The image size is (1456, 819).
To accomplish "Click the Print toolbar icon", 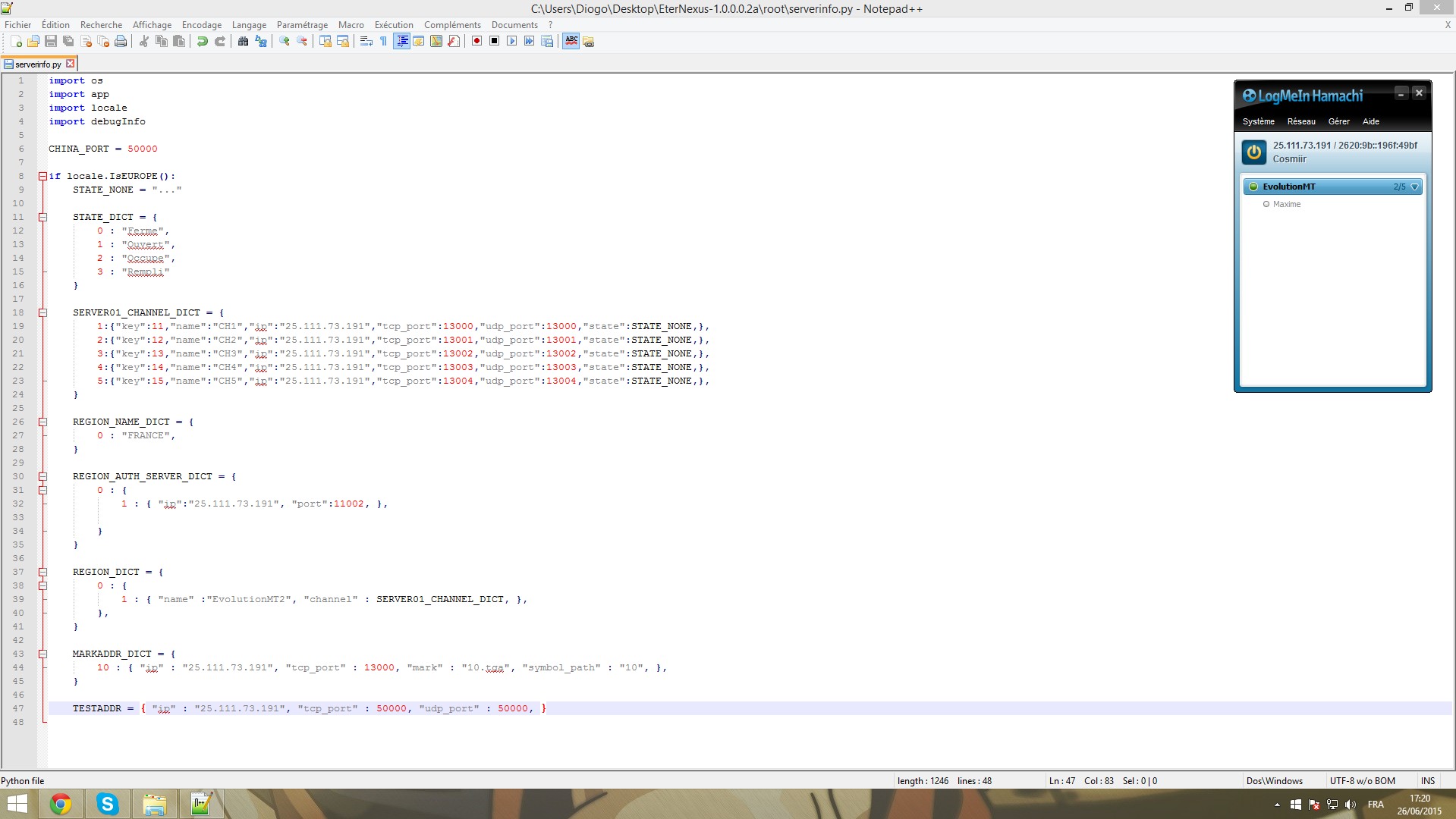I will click(x=121, y=42).
